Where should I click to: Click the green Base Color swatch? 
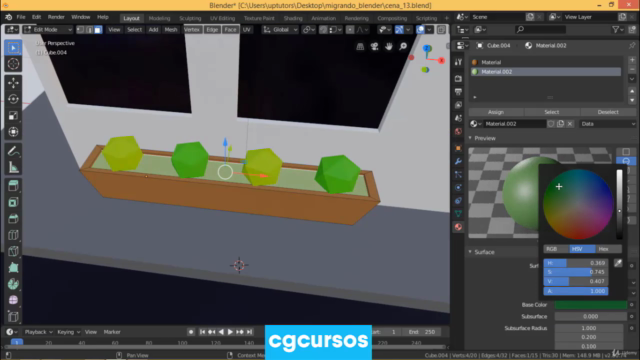click(591, 305)
